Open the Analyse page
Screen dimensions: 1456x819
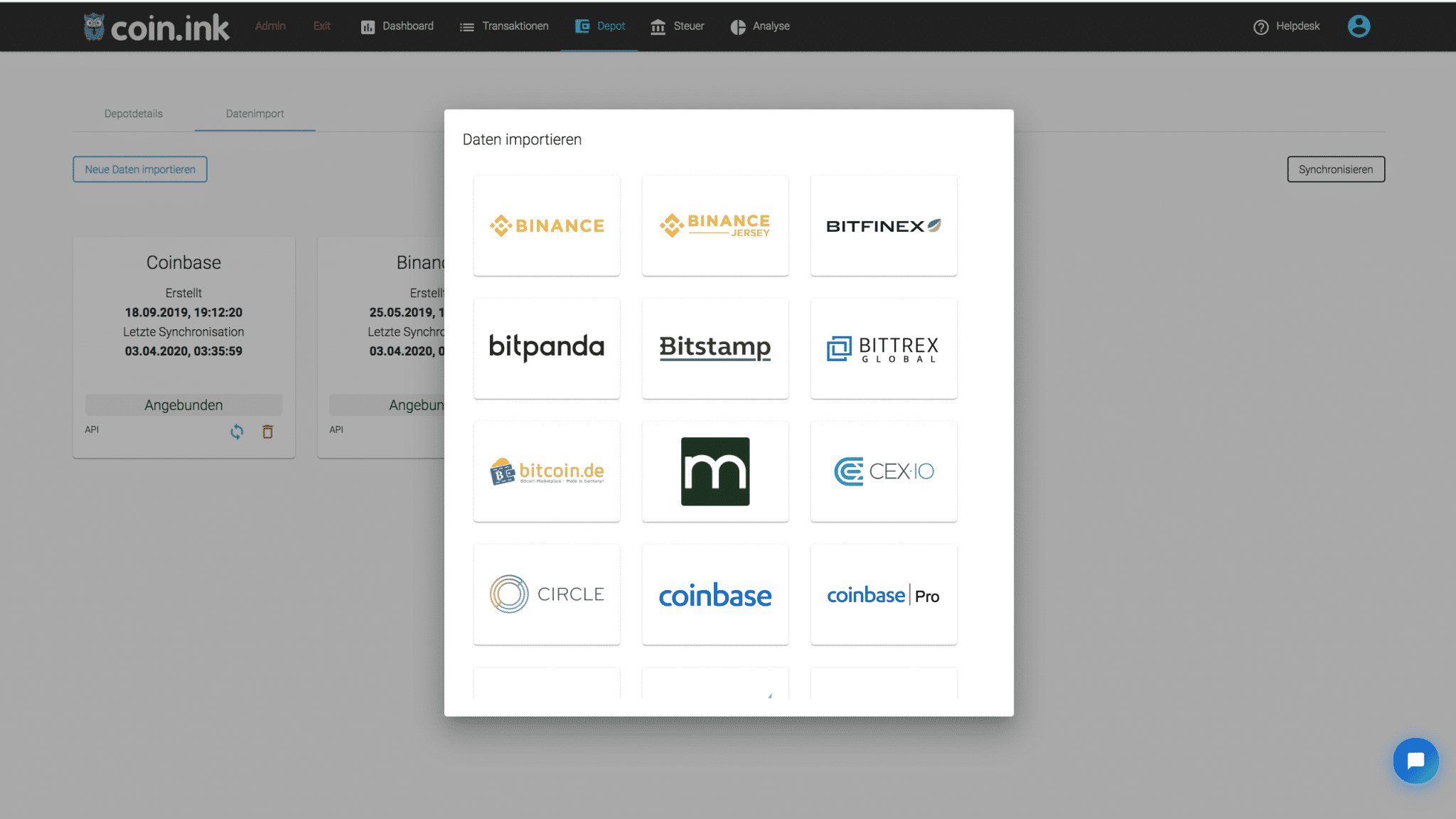pyautogui.click(x=760, y=26)
